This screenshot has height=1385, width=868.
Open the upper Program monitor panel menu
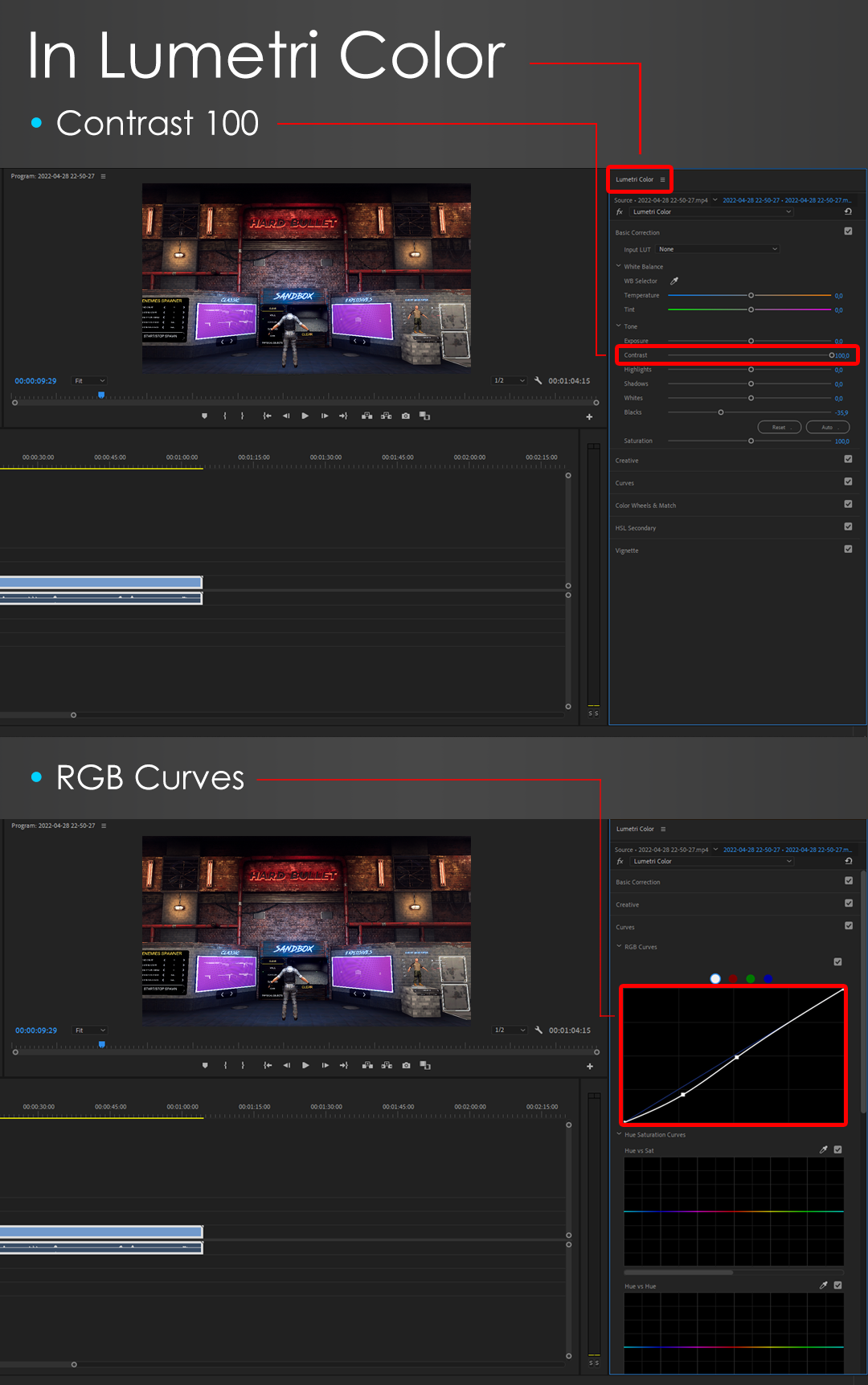tap(103, 176)
